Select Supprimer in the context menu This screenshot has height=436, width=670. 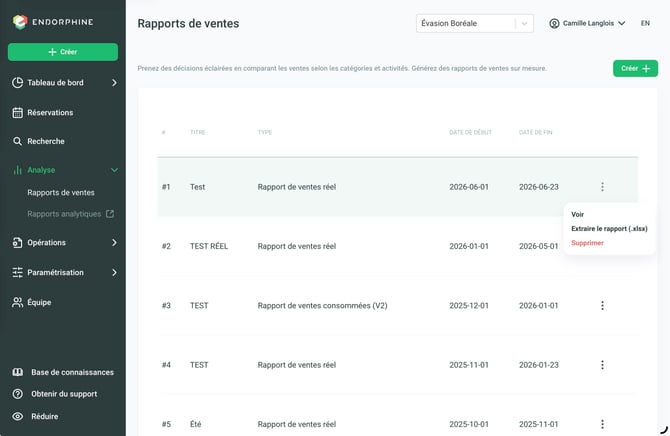[588, 243]
